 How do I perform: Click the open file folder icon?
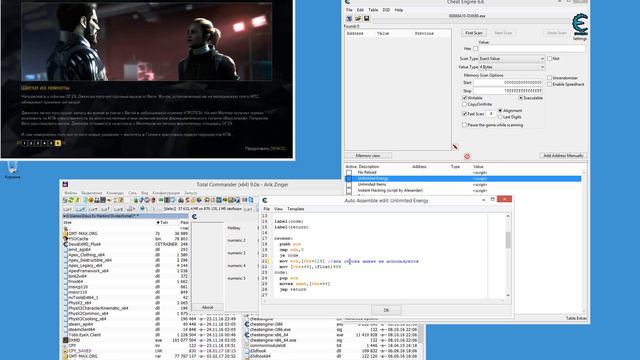click(x=358, y=18)
